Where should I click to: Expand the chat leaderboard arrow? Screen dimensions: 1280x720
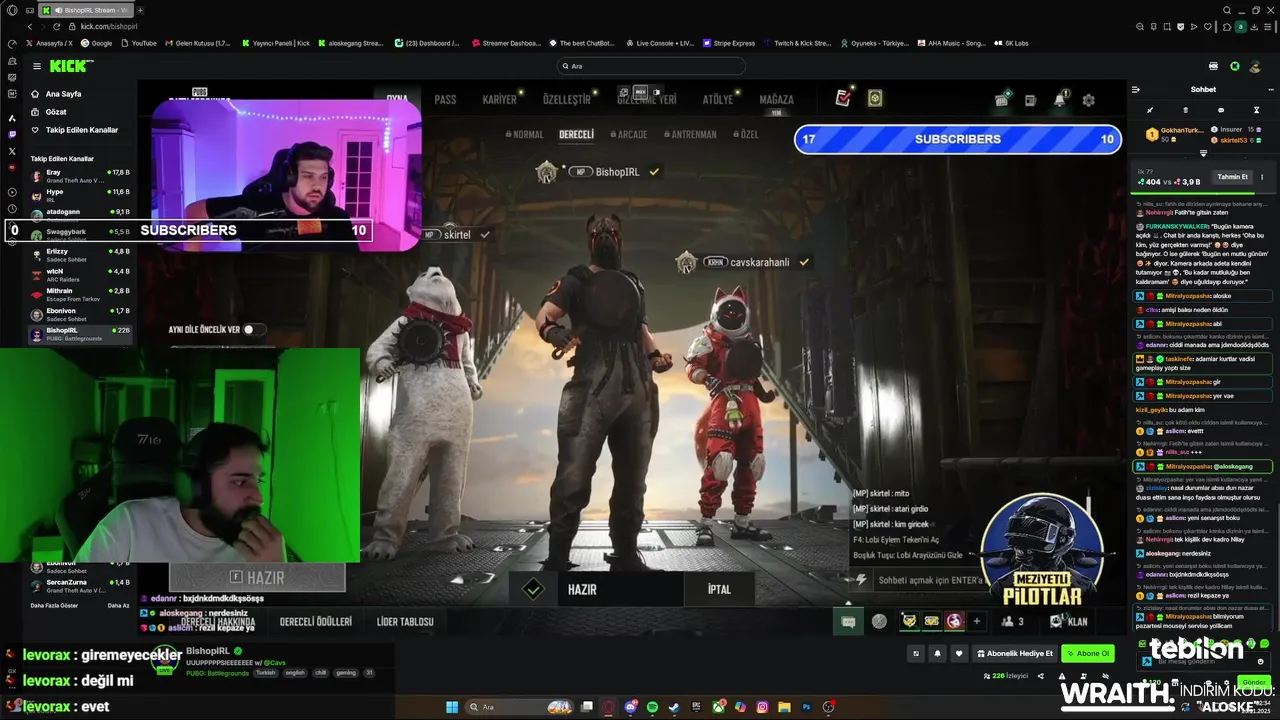1203,153
